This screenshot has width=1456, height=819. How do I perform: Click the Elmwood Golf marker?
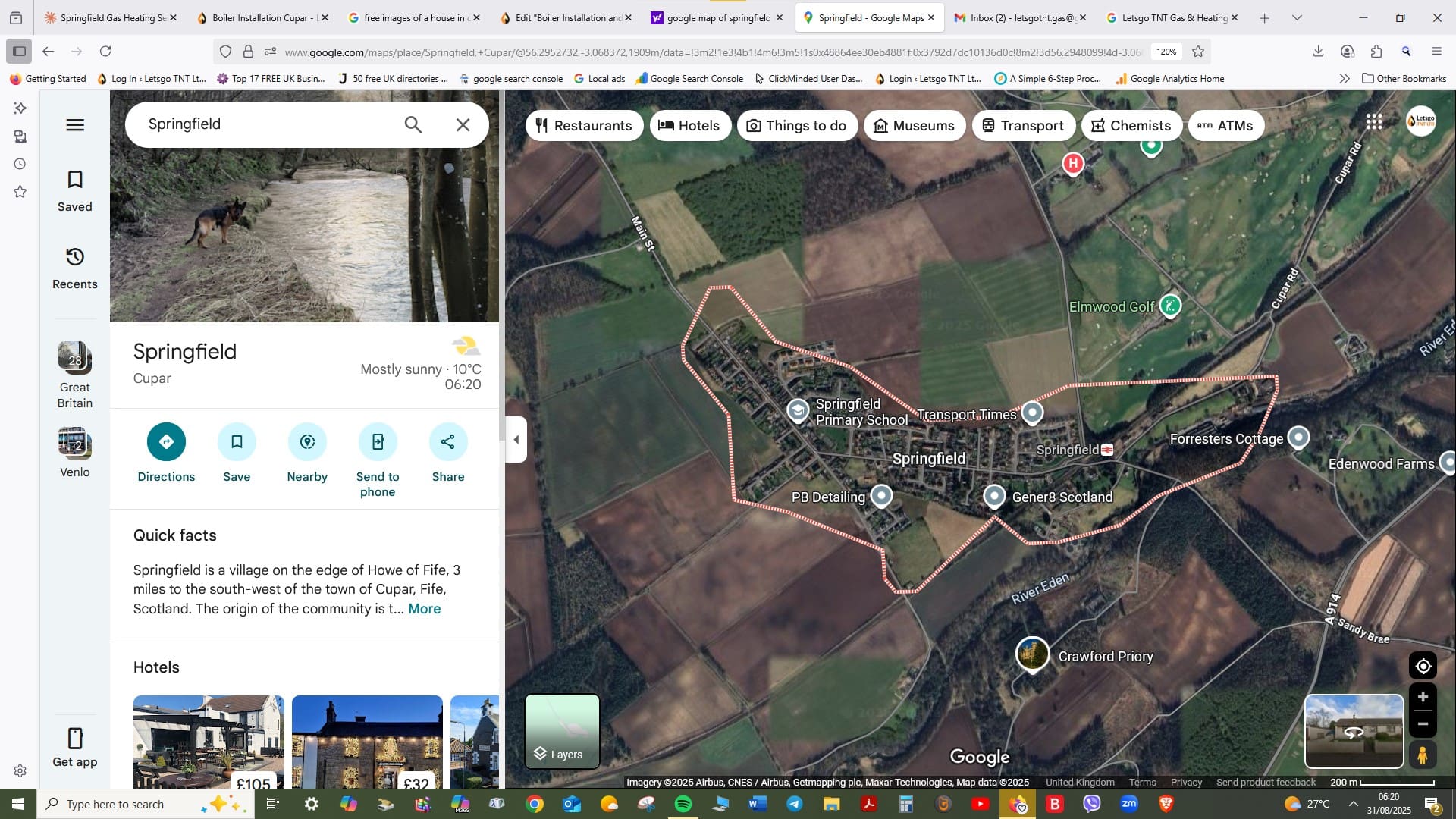(x=1170, y=306)
